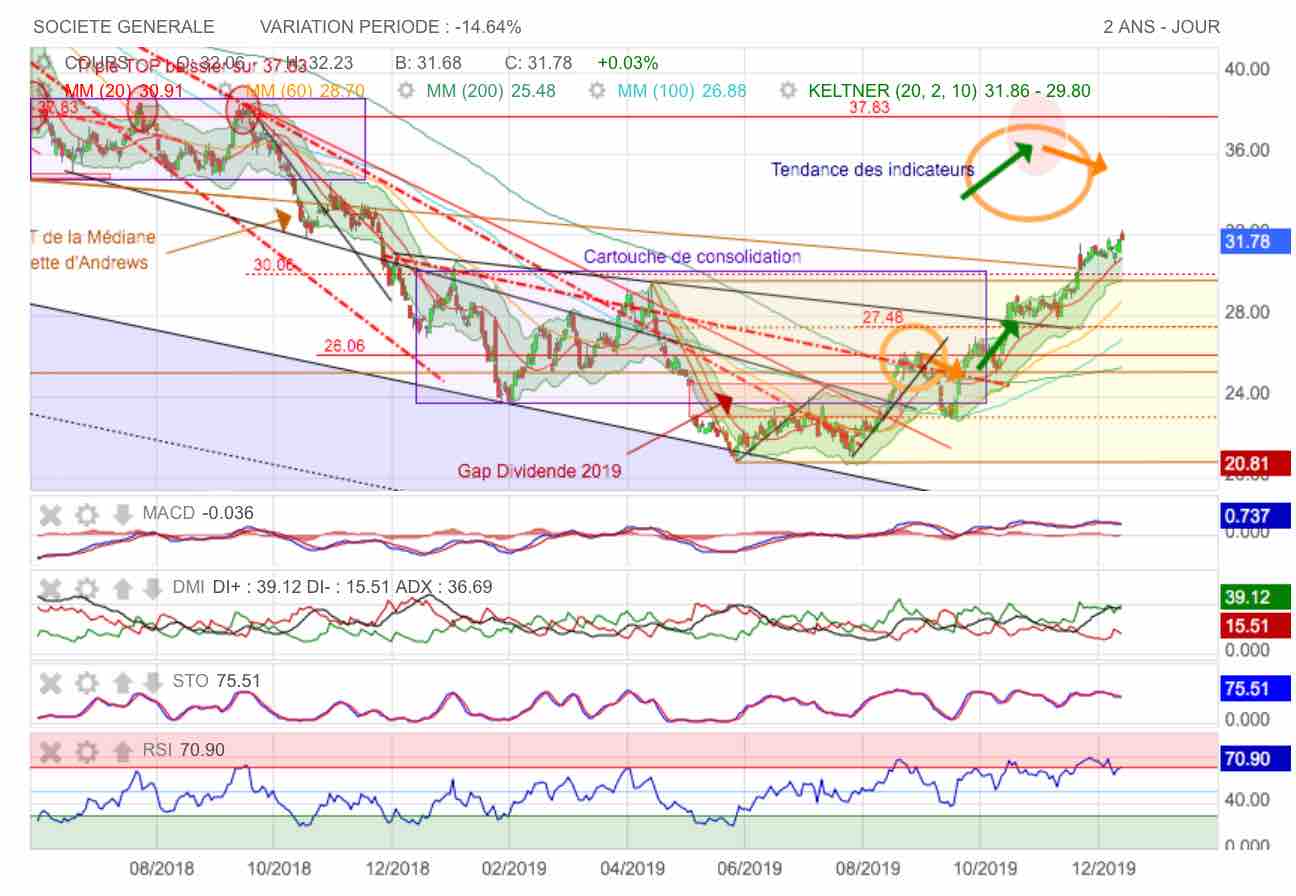Click the Tendance des indicateurs annotation

872,170
